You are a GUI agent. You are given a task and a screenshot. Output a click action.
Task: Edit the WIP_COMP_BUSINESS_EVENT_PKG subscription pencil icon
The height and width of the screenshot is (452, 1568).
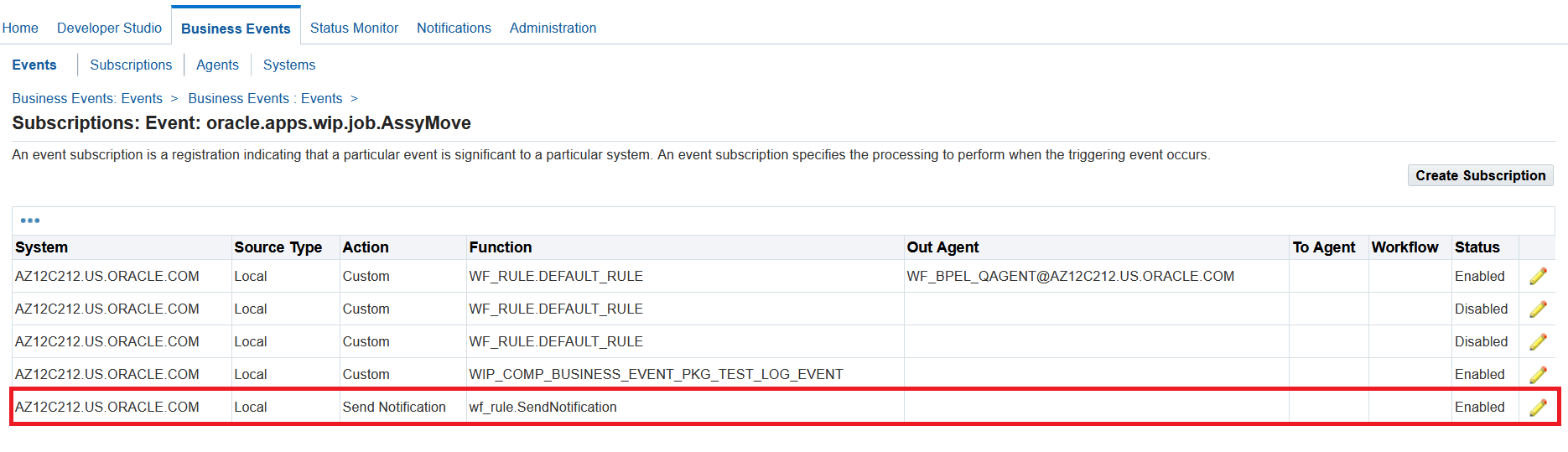(x=1538, y=375)
